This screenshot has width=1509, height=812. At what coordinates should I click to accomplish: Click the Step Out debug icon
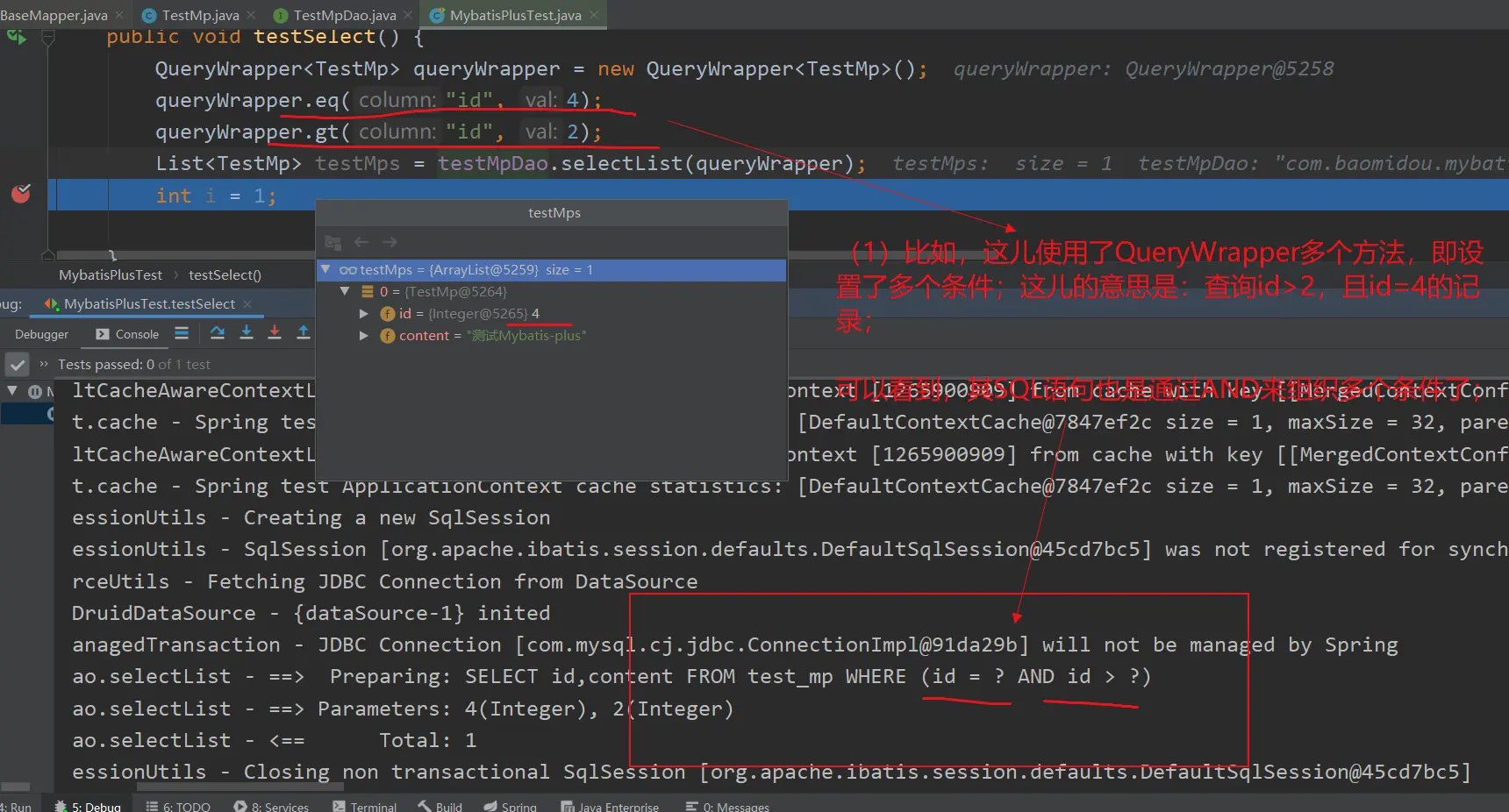[x=304, y=333]
